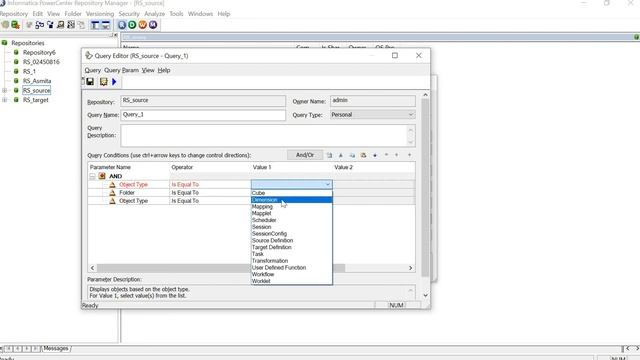The image size is (640, 360).
Task: Launch Workflow Monitor (M) purple icon
Action: pos(153,25)
